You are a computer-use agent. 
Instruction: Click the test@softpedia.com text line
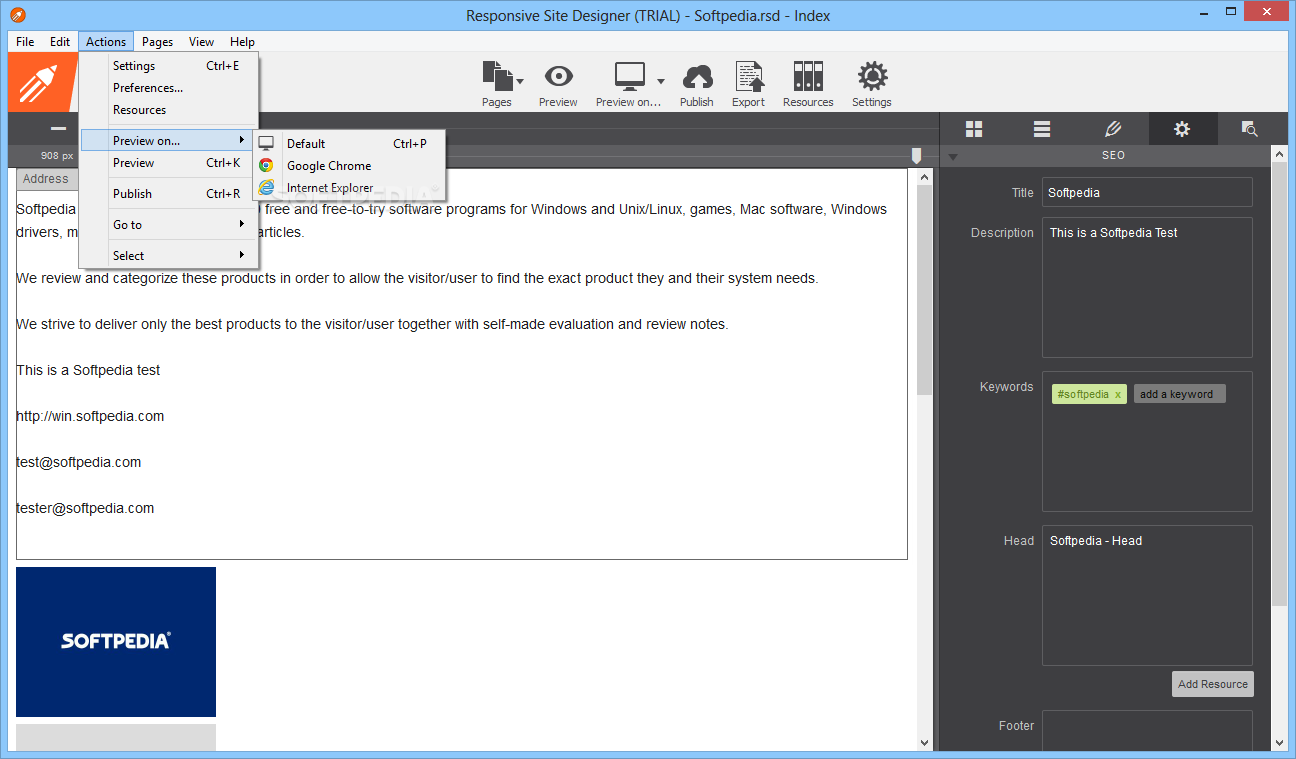pos(79,462)
